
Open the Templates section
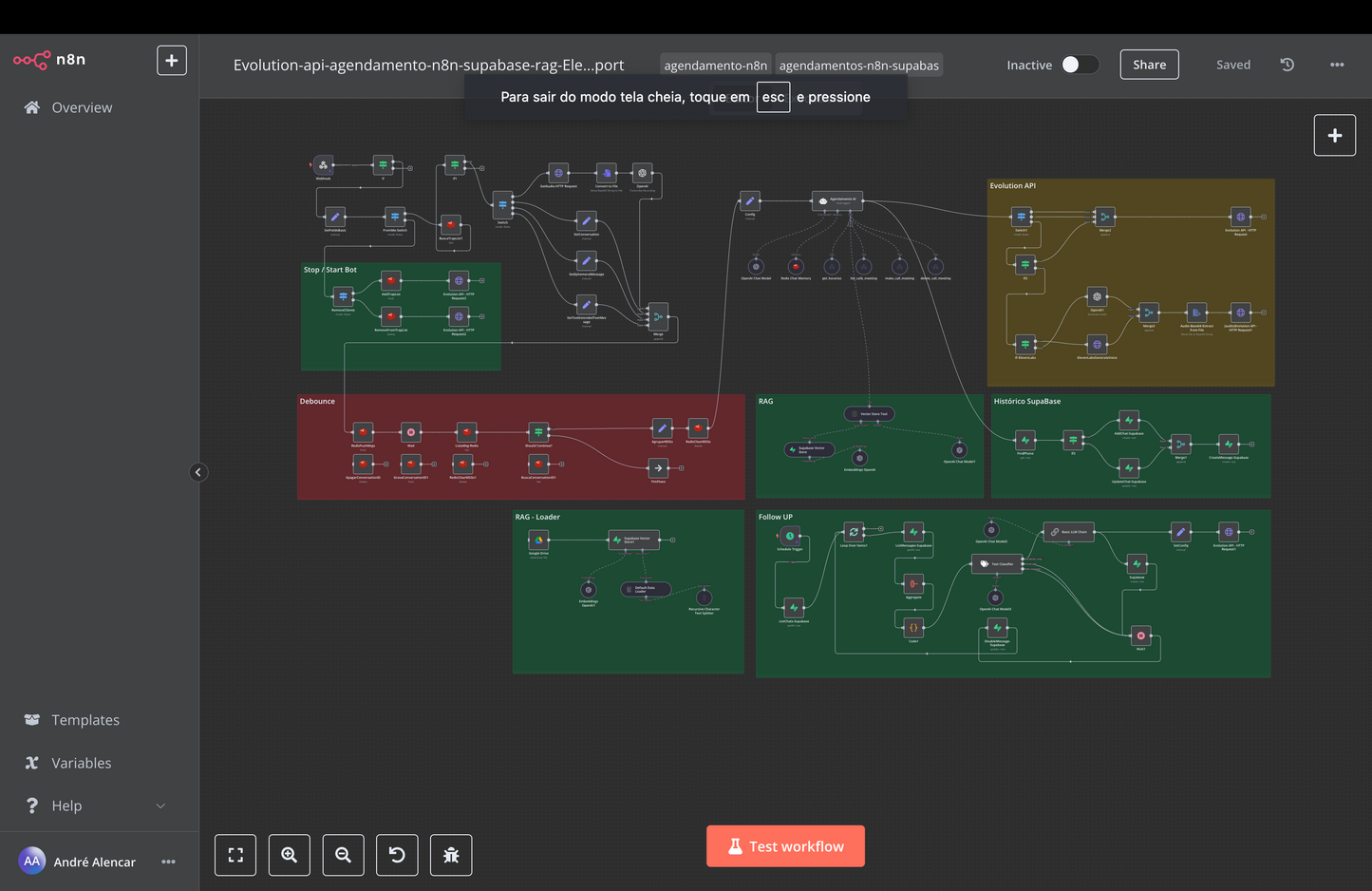click(x=85, y=720)
